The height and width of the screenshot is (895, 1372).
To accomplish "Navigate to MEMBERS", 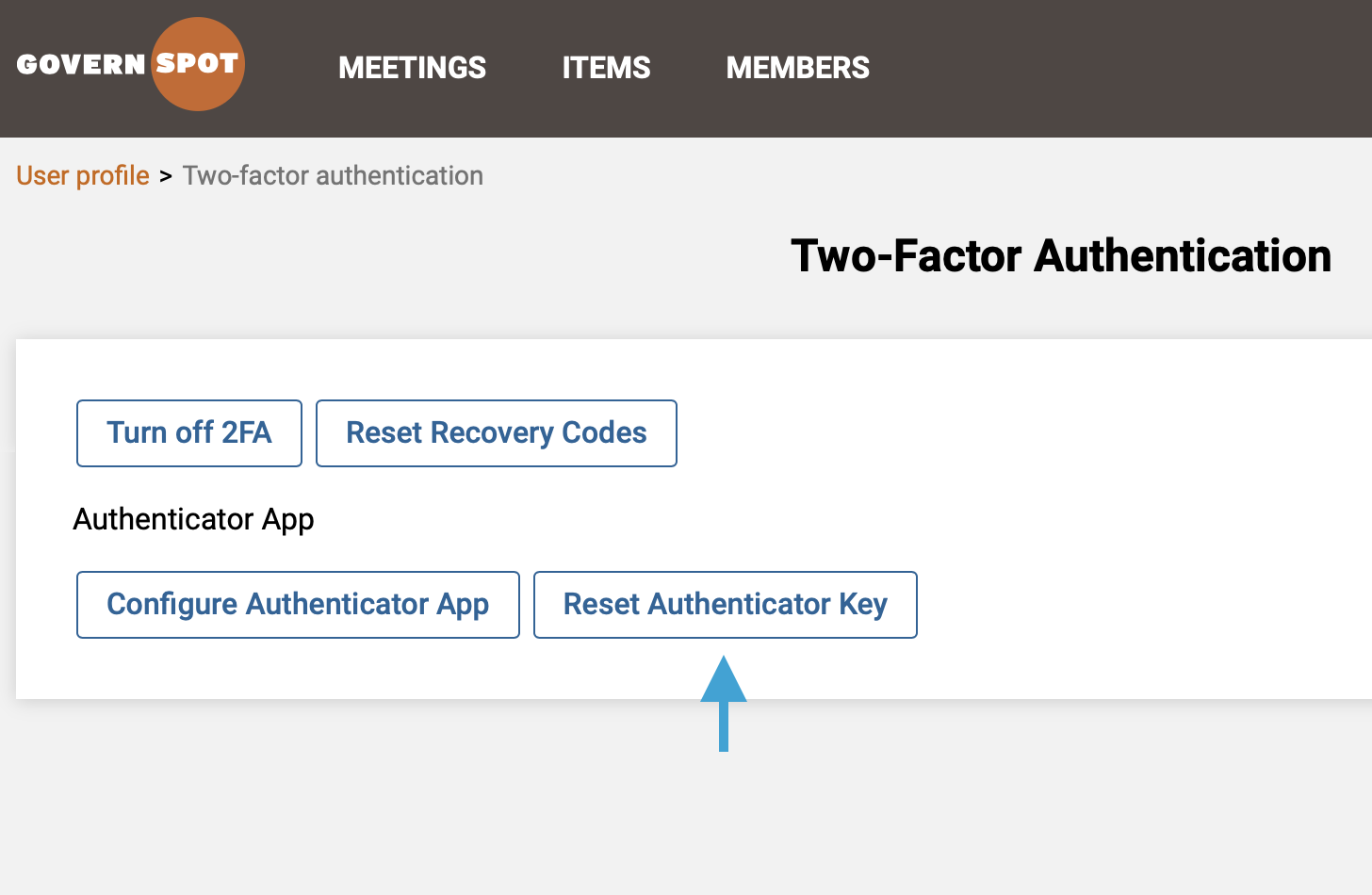I will (797, 67).
